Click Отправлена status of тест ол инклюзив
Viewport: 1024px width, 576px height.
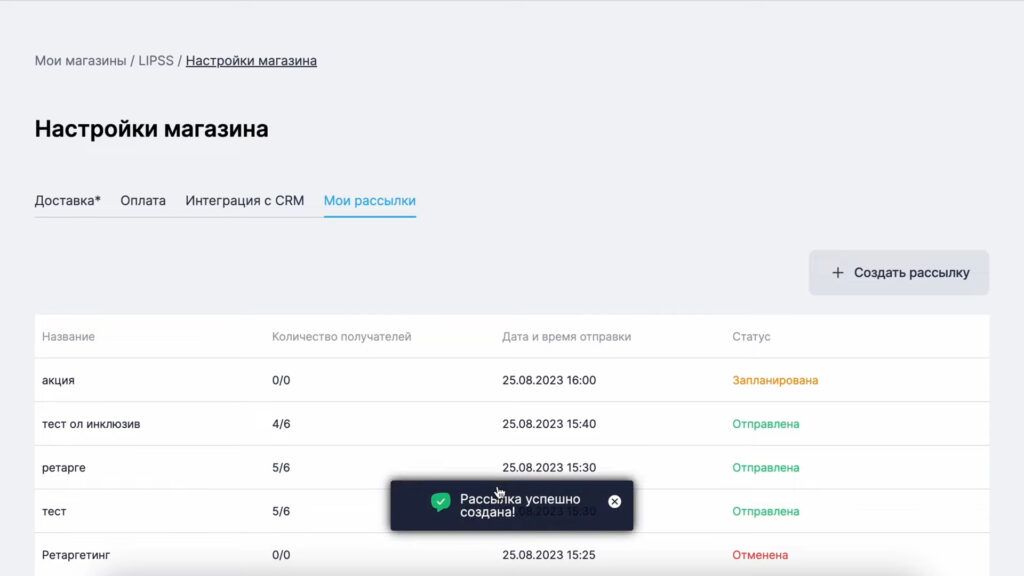pyautogui.click(x=765, y=424)
